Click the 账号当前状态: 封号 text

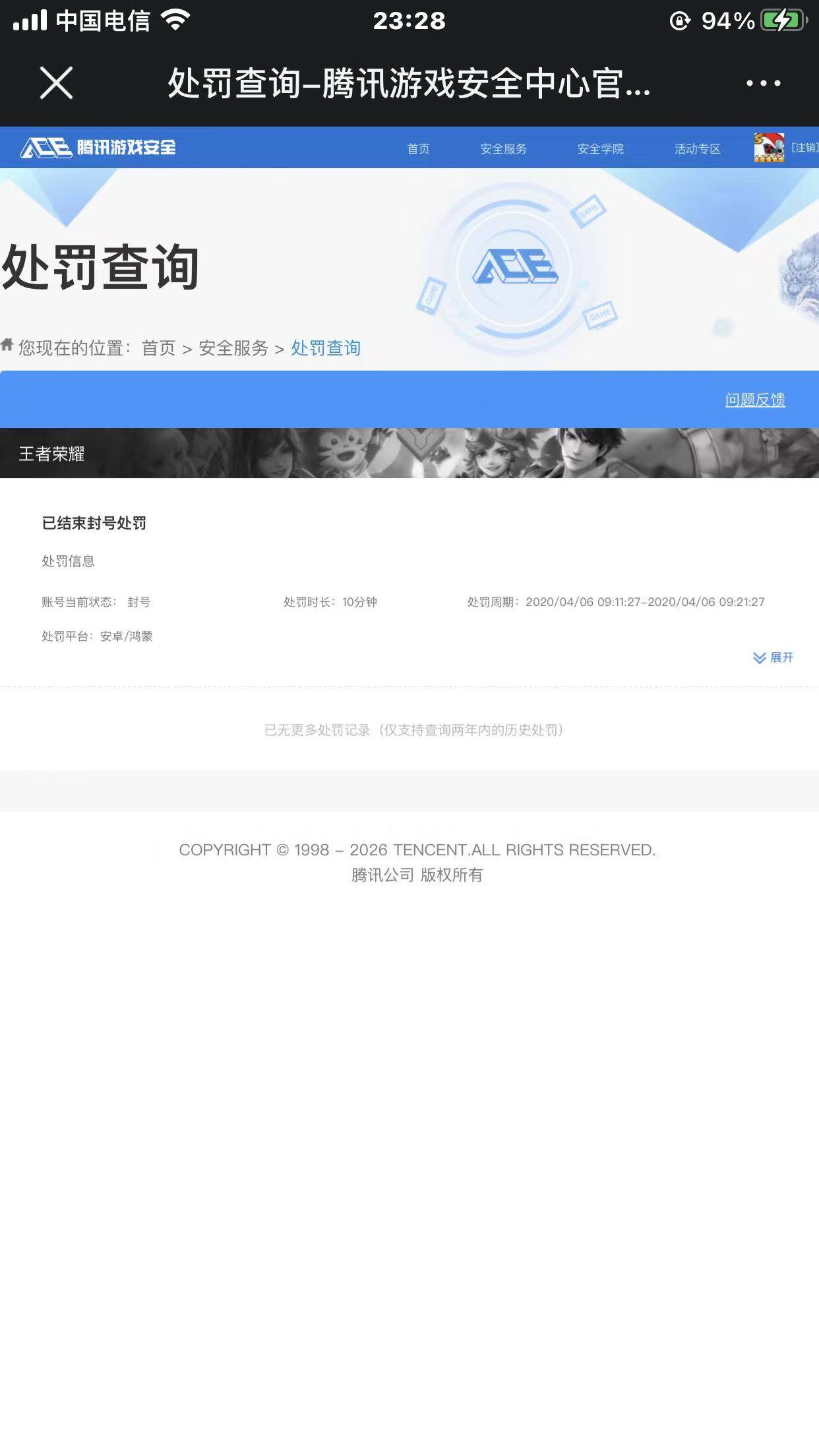(x=96, y=602)
